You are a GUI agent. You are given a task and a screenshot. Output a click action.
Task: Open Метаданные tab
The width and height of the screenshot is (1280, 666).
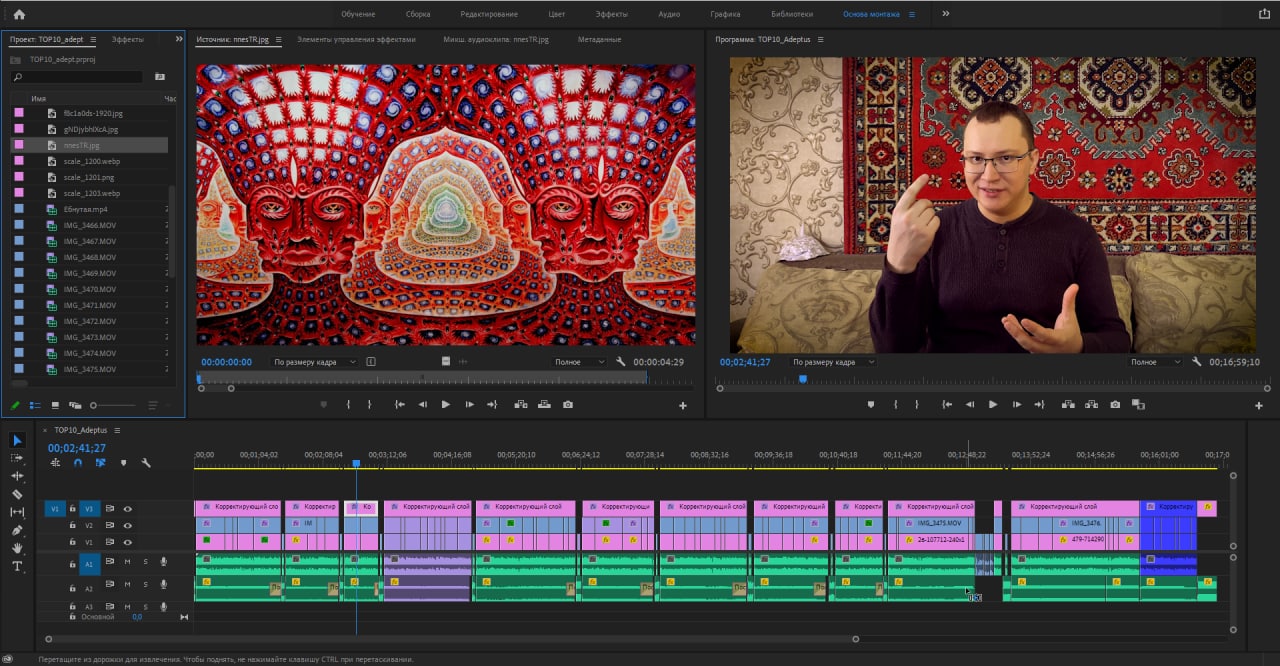tap(599, 39)
